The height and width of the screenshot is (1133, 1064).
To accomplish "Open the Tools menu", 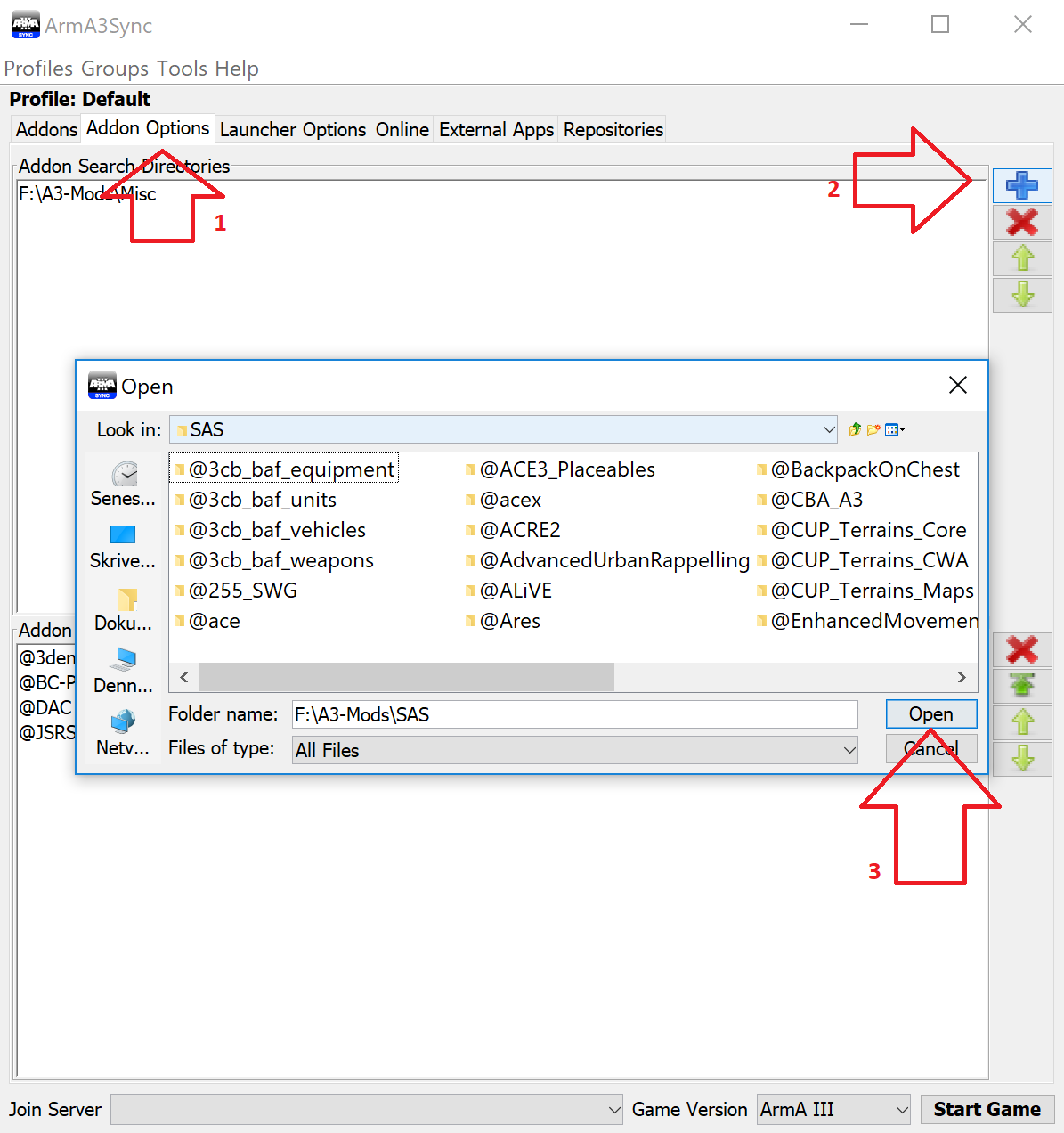I will (182, 69).
